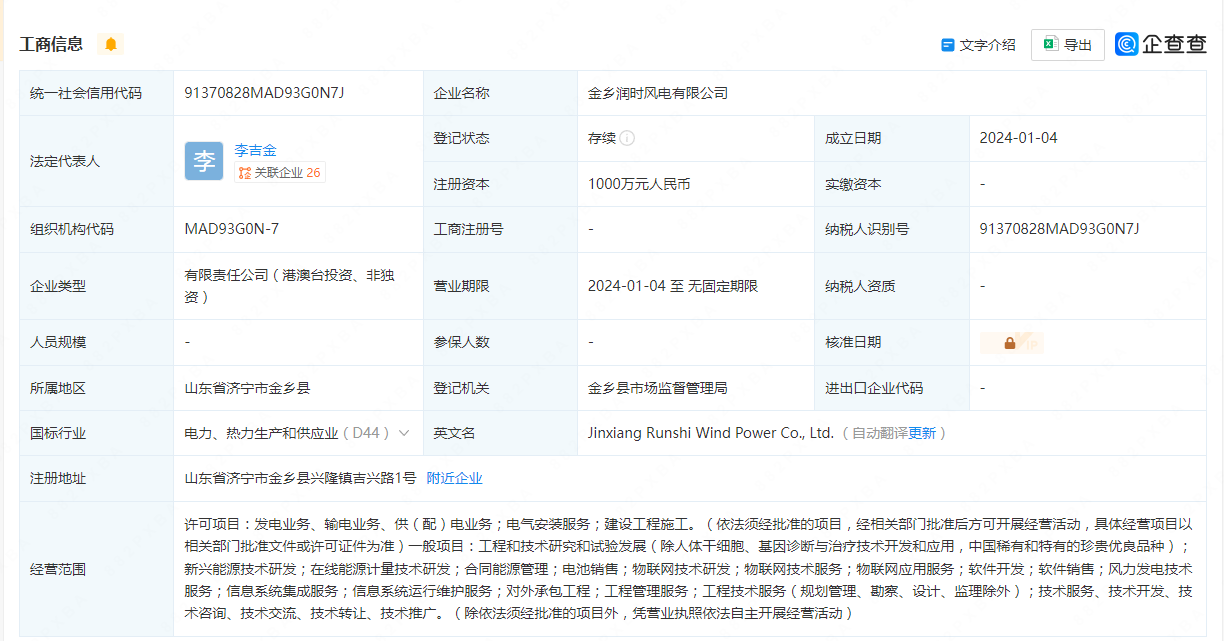Image resolution: width=1224 pixels, height=641 pixels.
Task: Click the business scope description paragraph
Action: [689, 568]
